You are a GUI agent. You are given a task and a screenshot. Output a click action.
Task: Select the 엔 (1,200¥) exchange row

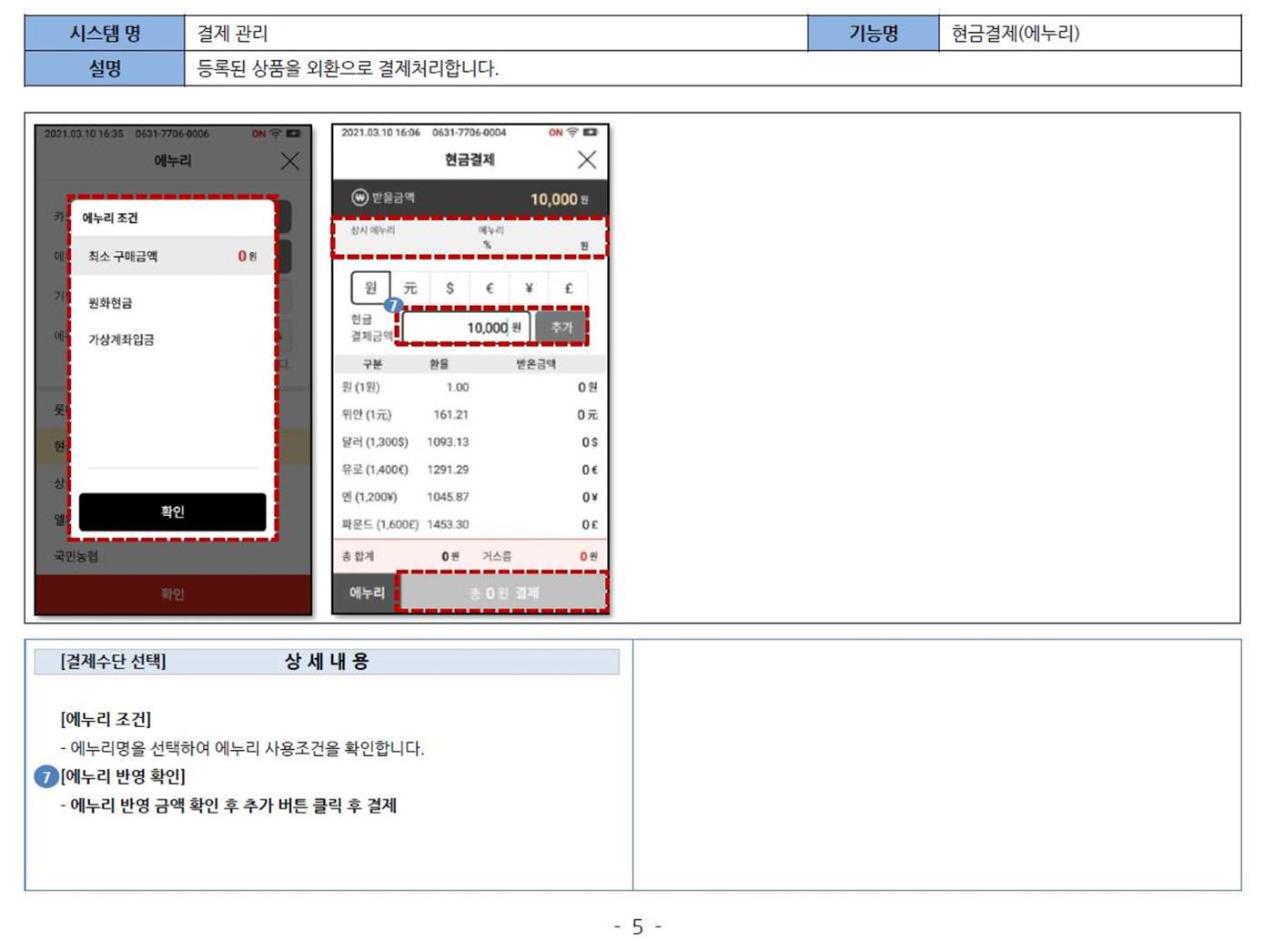(x=470, y=497)
